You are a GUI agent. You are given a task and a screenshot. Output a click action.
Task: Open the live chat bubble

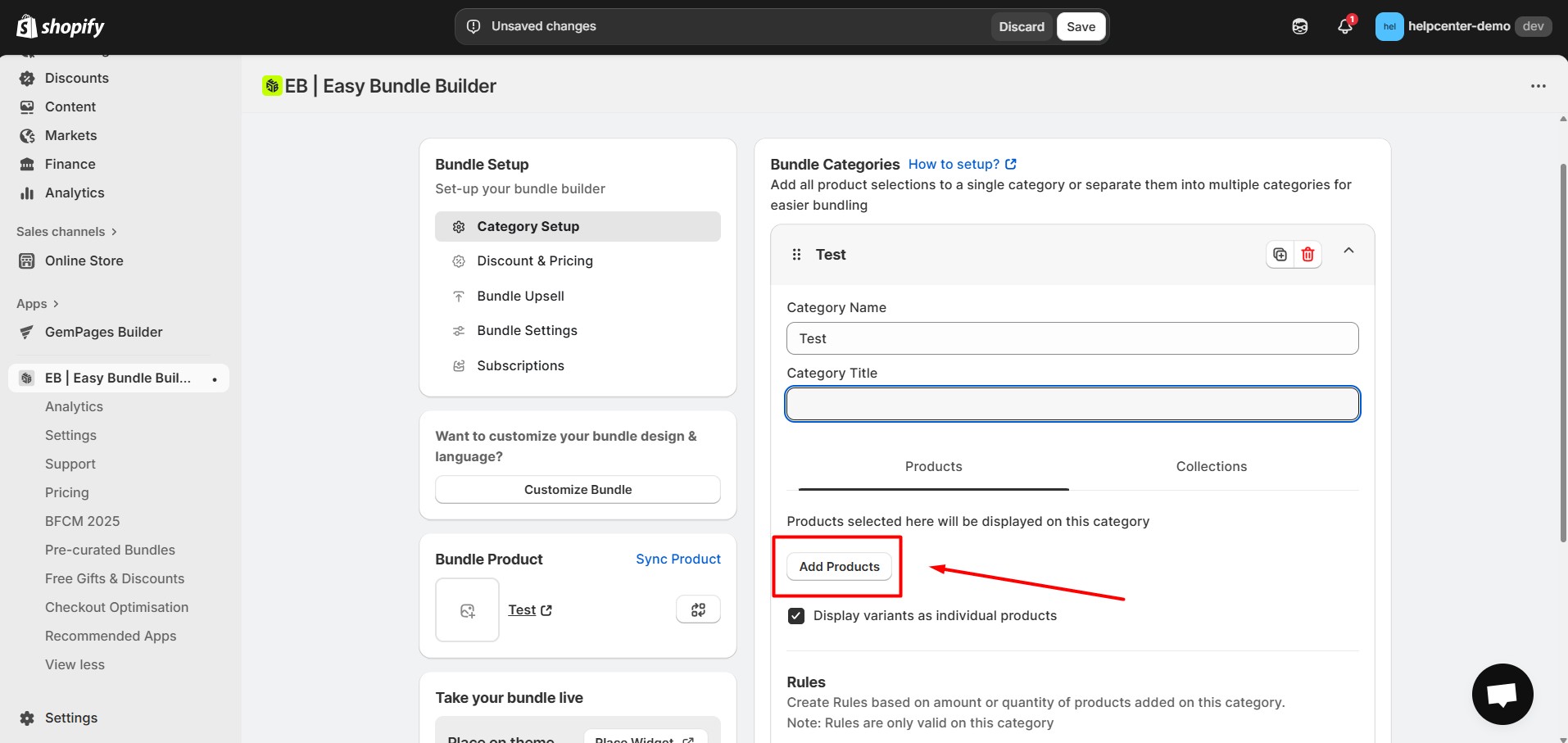click(1502, 694)
